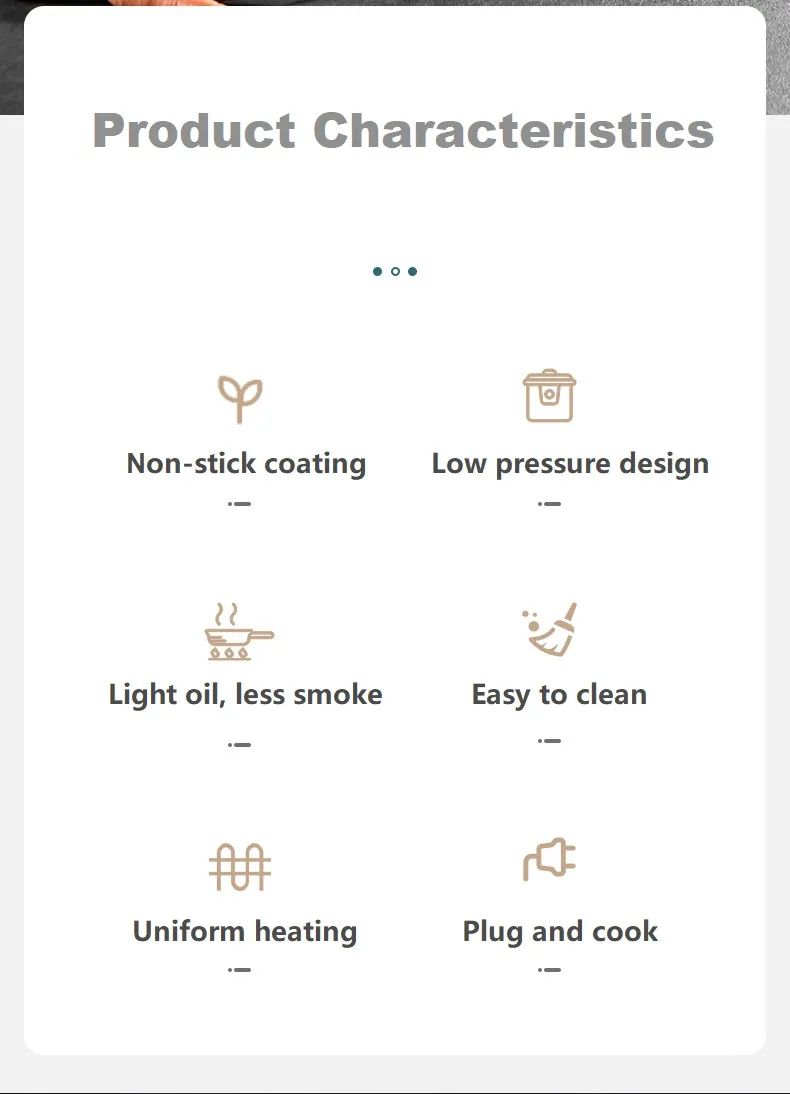Select the first filled pagination dot

[377, 271]
